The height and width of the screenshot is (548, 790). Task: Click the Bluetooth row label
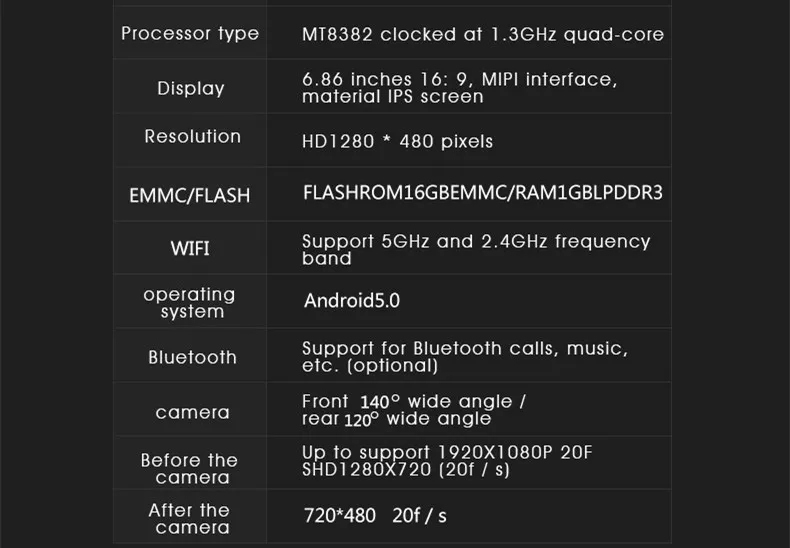pyautogui.click(x=192, y=357)
